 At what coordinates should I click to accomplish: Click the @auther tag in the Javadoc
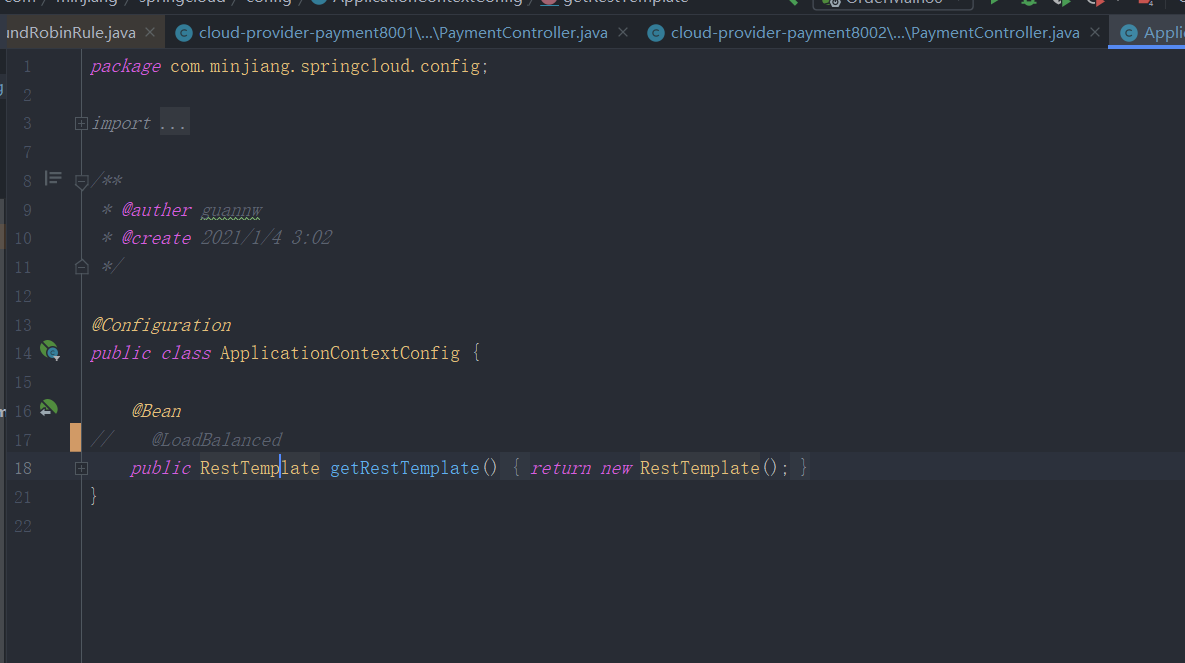pos(156,210)
